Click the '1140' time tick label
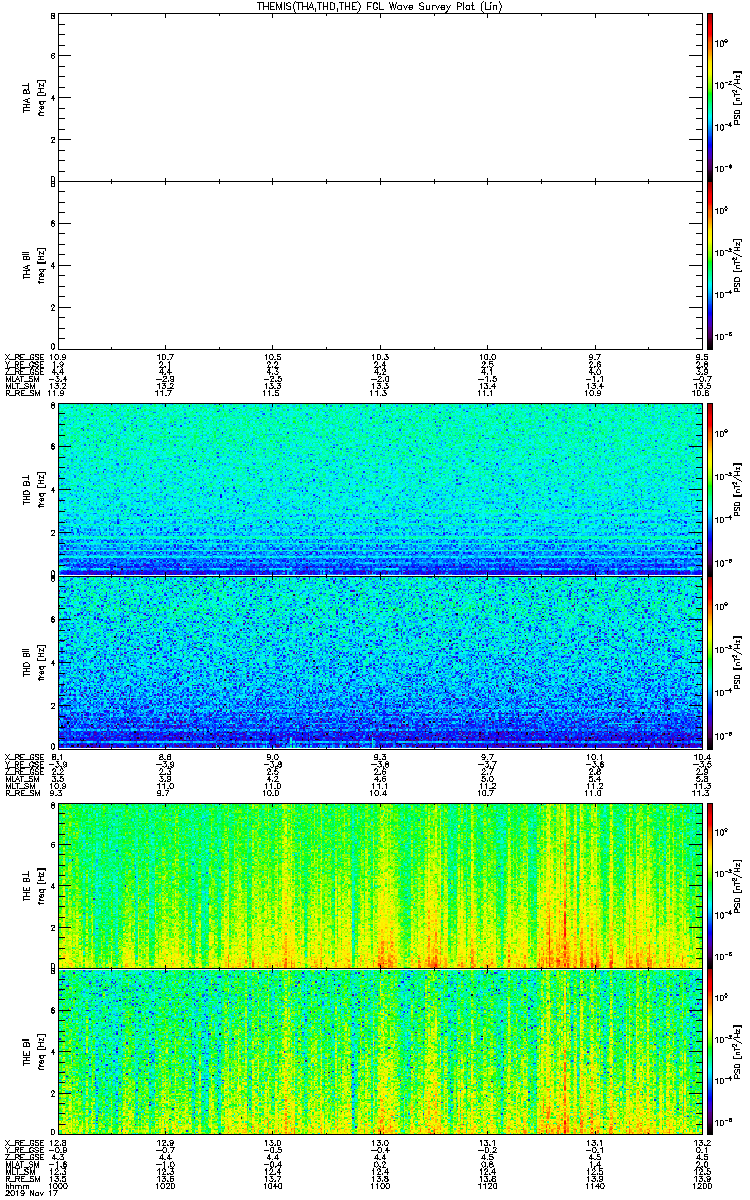The height and width of the screenshot is (1200, 750). (593, 1186)
